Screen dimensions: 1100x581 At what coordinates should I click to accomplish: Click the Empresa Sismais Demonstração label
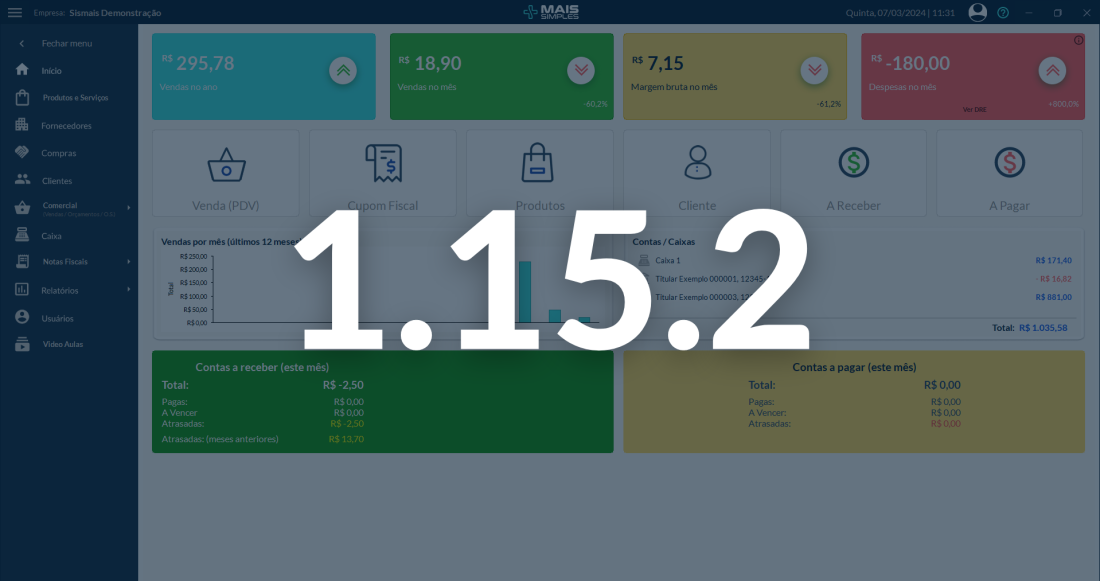[x=98, y=13]
